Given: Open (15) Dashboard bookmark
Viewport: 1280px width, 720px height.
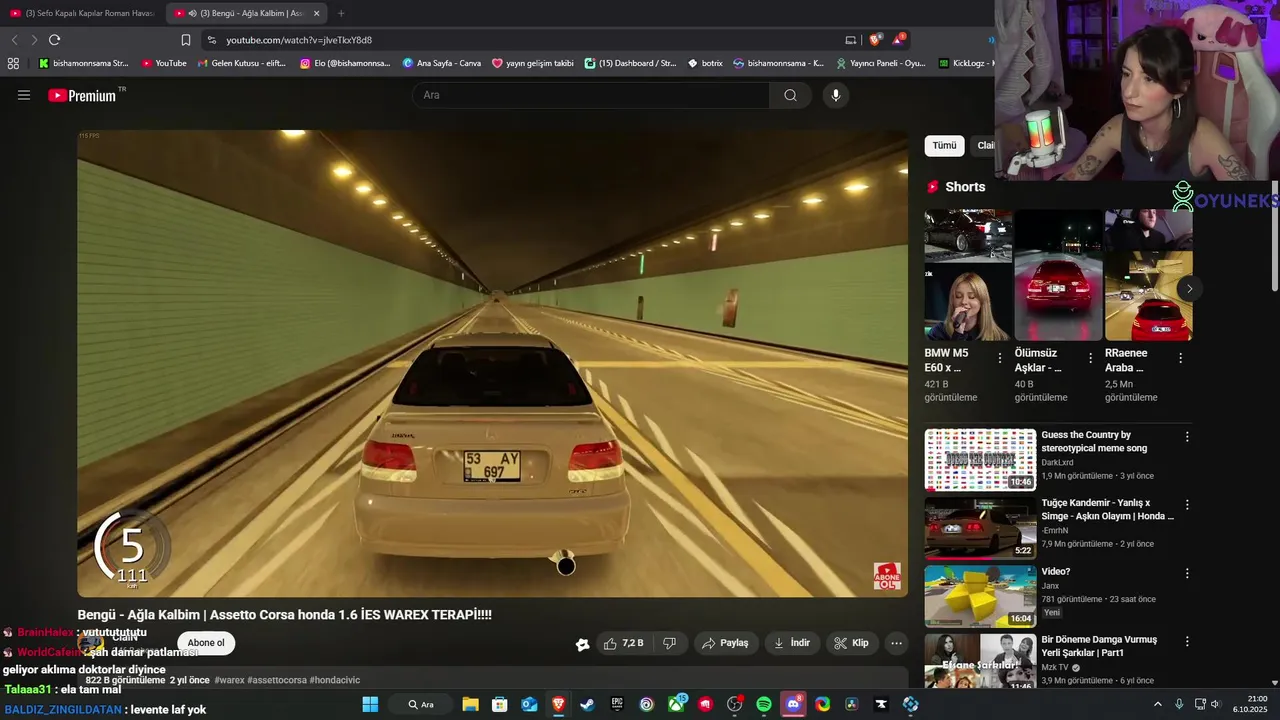Looking at the screenshot, I should click(x=630, y=63).
